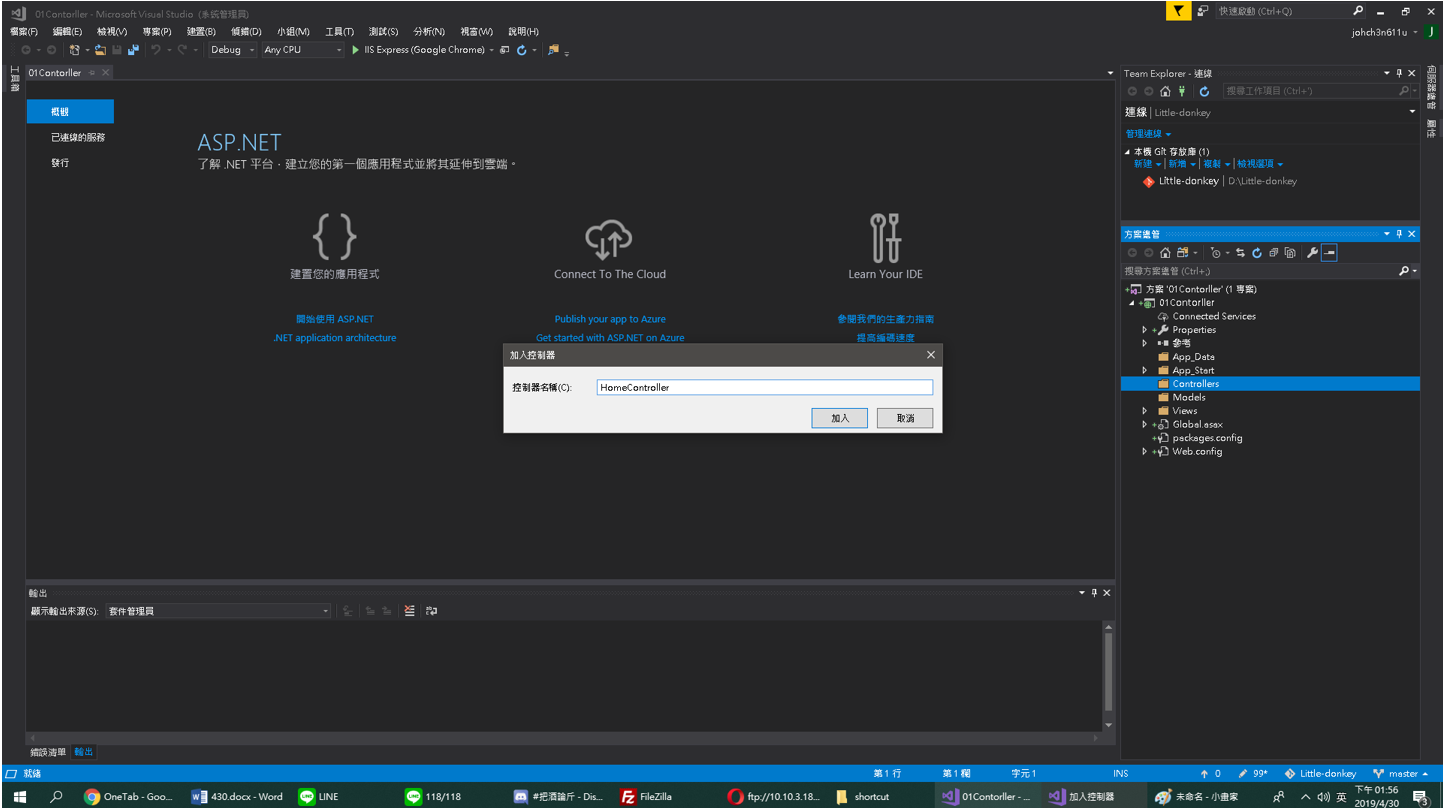Viewport: 1443px width, 808px height.
Task: Open the 工具(T) menu
Action: click(339, 32)
